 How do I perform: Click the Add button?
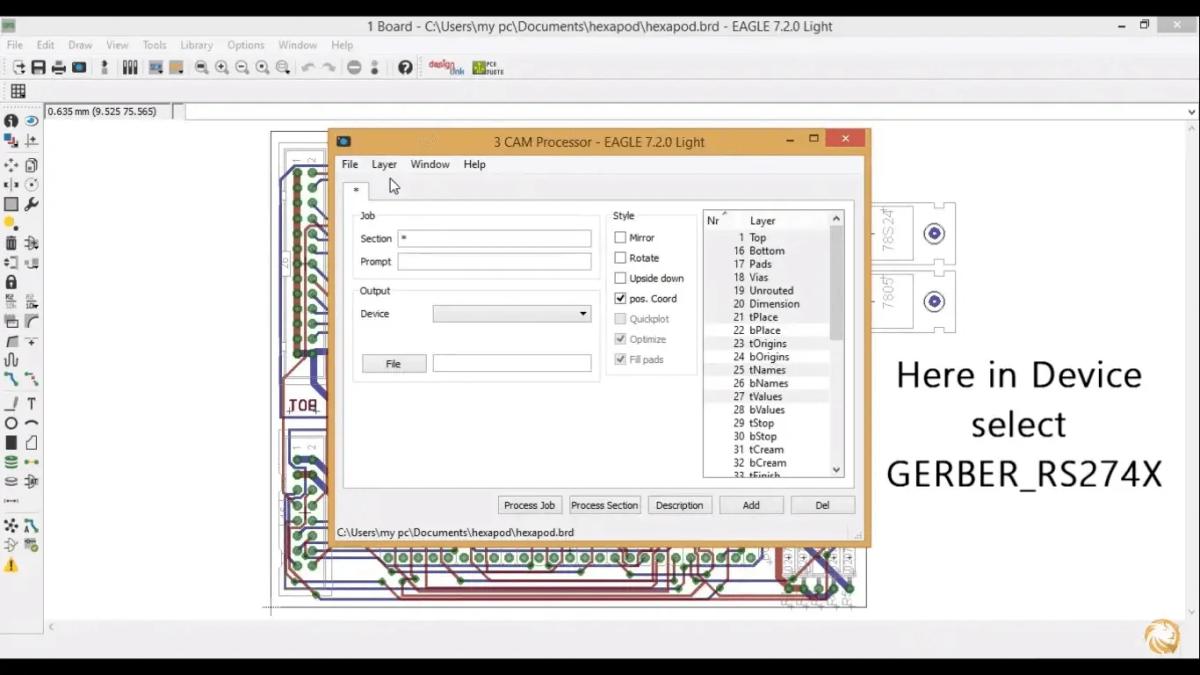(x=751, y=505)
